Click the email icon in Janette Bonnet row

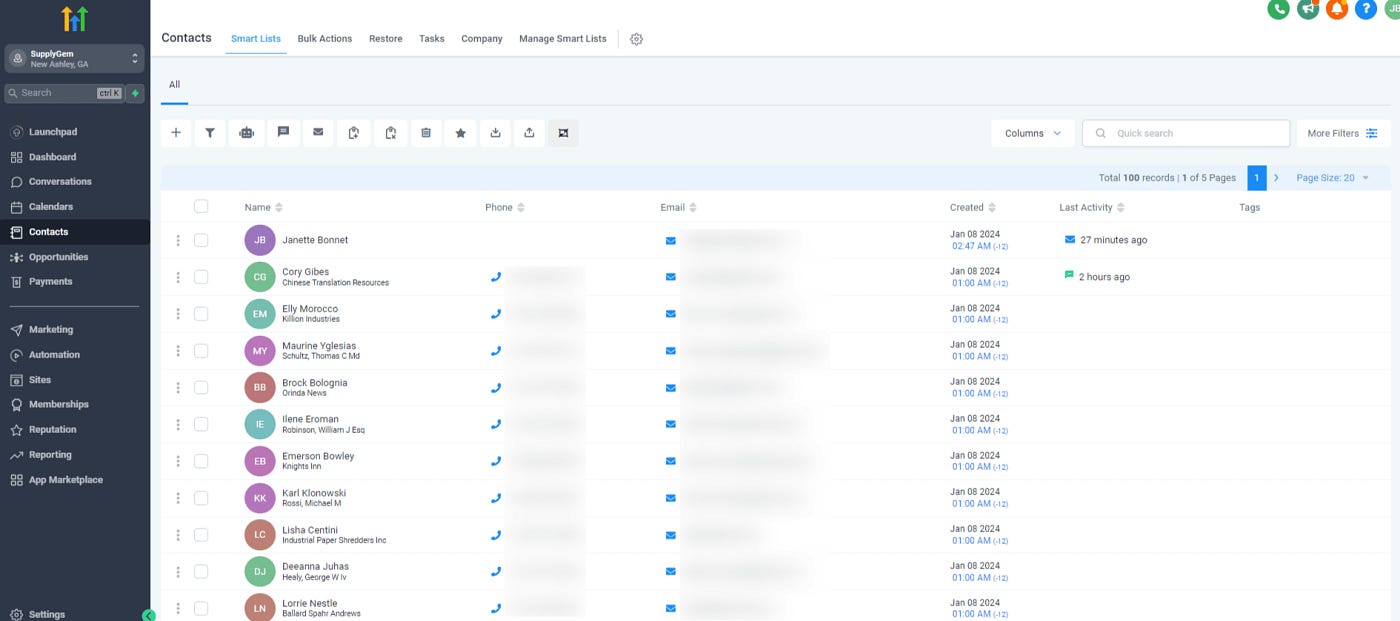coord(671,240)
